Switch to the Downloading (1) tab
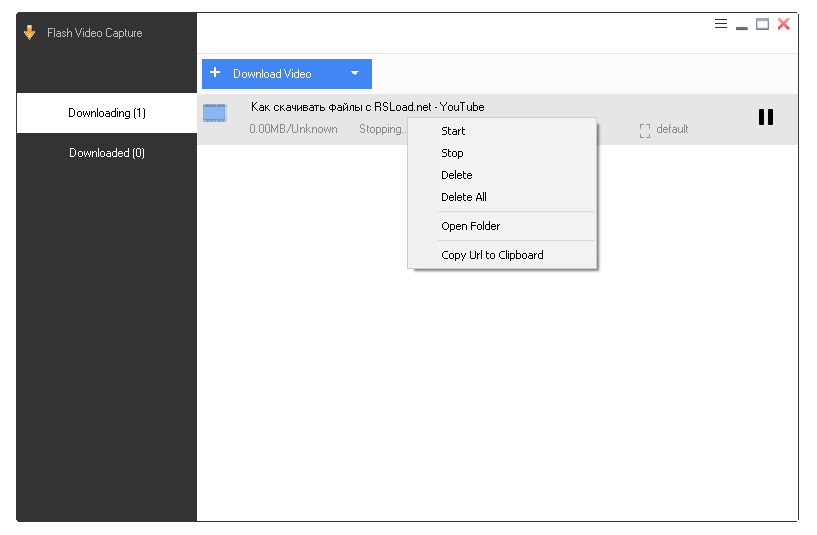This screenshot has width=817, height=535. [107, 113]
